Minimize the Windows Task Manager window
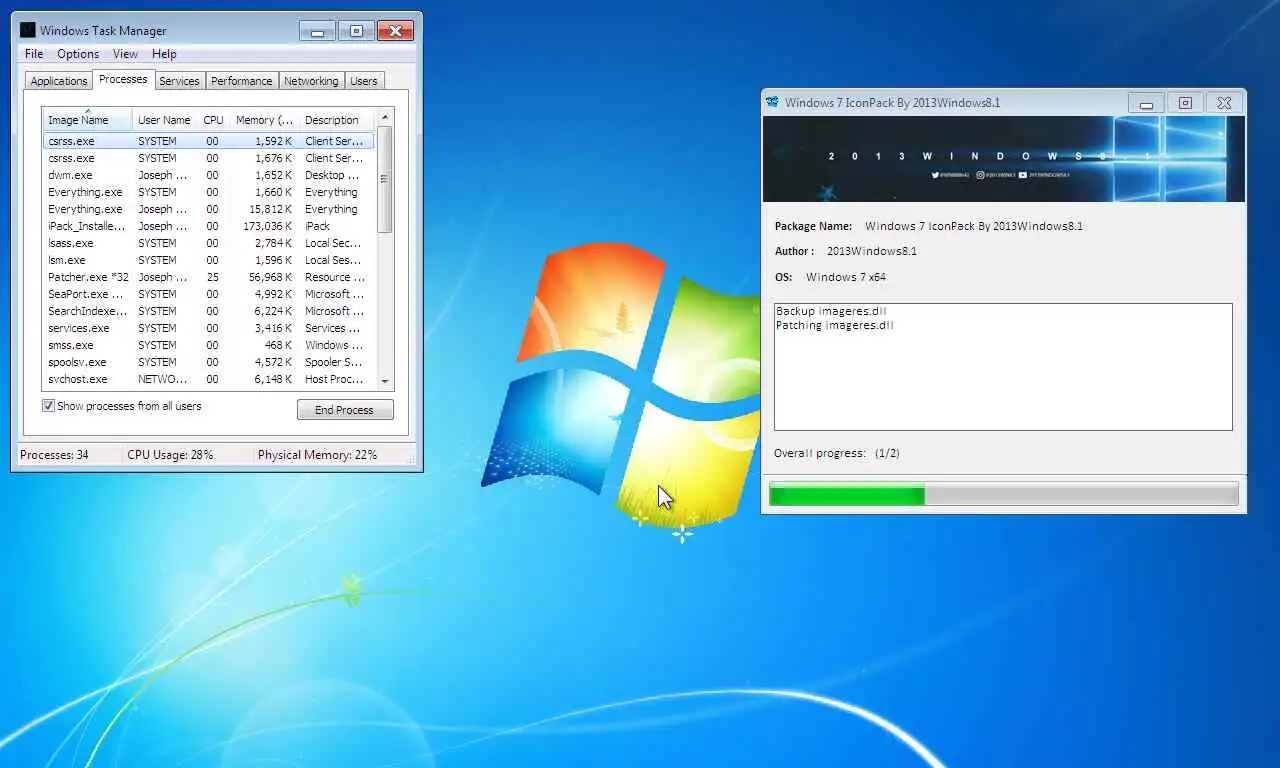Image resolution: width=1280 pixels, height=768 pixels. pos(317,31)
